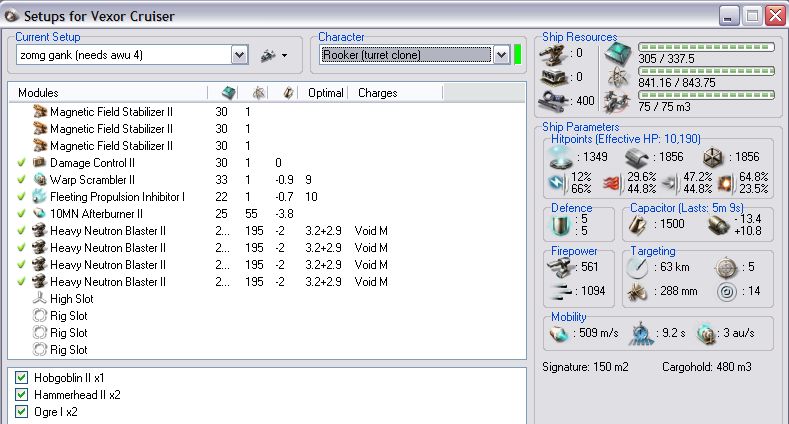Select the first Magnetic Field Stabilizer II icon

coord(40,111)
